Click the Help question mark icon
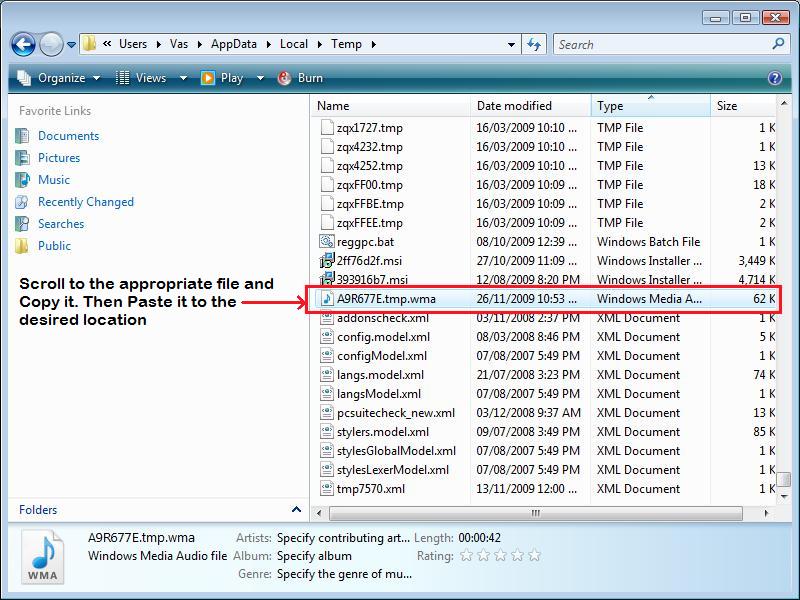This screenshot has width=800, height=600. click(x=775, y=78)
